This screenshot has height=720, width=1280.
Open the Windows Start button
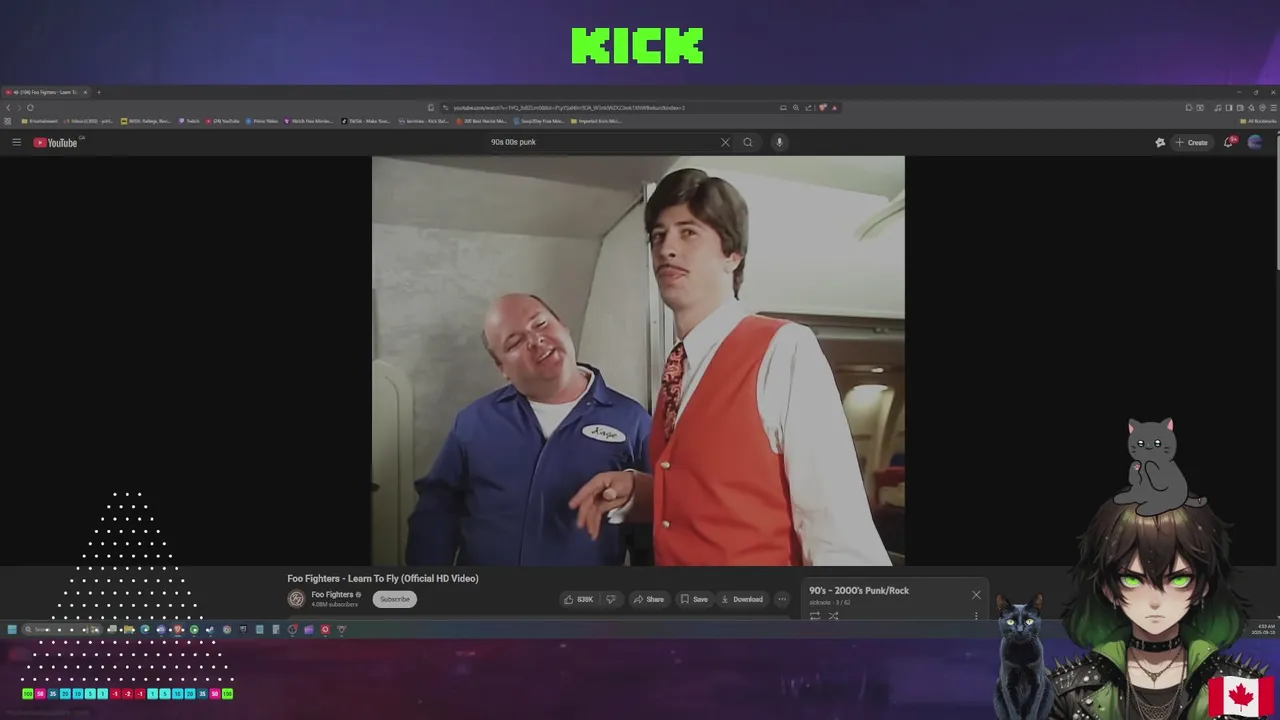(x=12, y=630)
